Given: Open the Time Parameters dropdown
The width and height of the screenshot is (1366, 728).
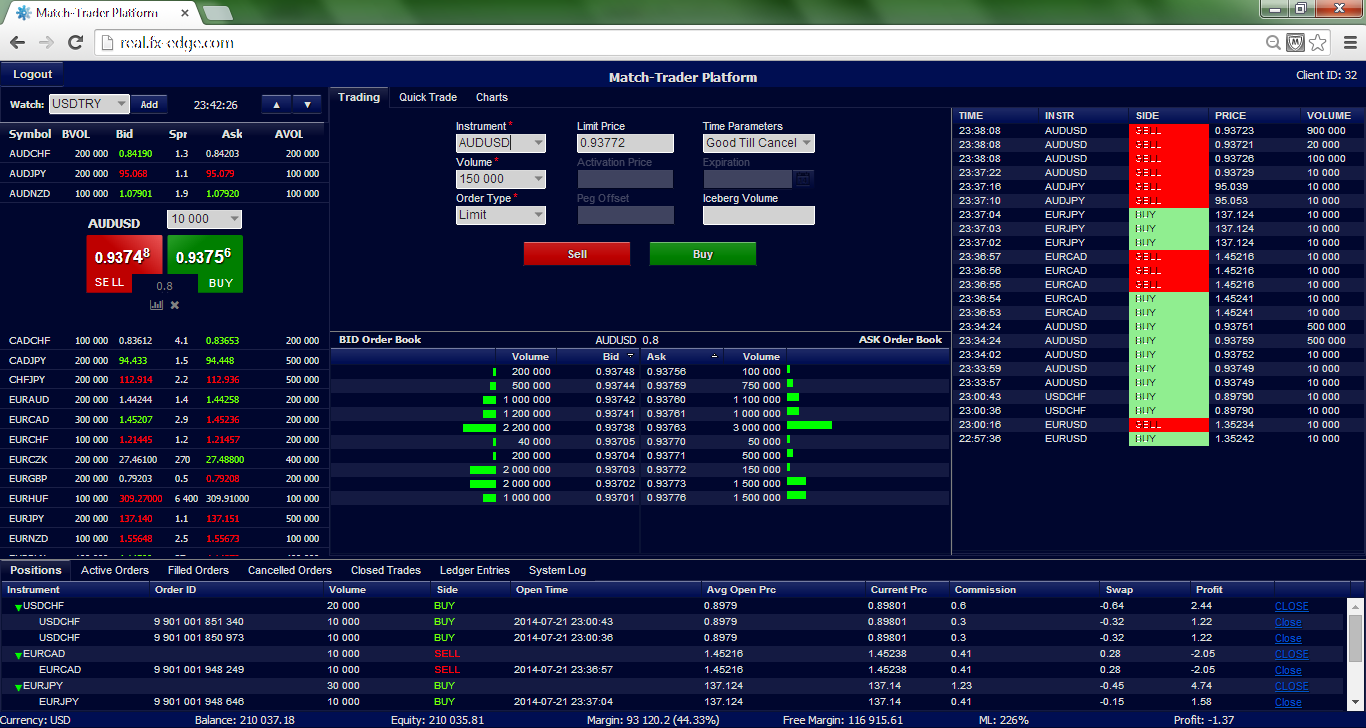Looking at the screenshot, I should pyautogui.click(x=759, y=143).
